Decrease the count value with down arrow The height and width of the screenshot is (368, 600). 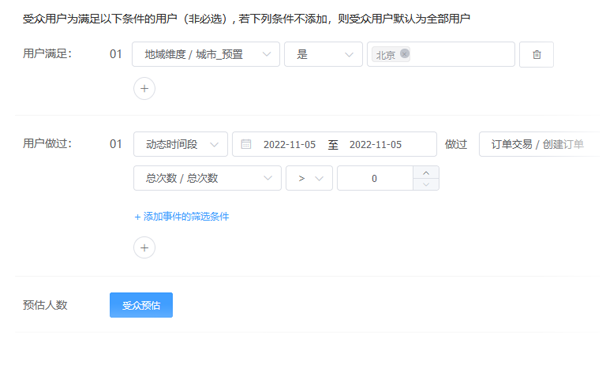(x=426, y=184)
